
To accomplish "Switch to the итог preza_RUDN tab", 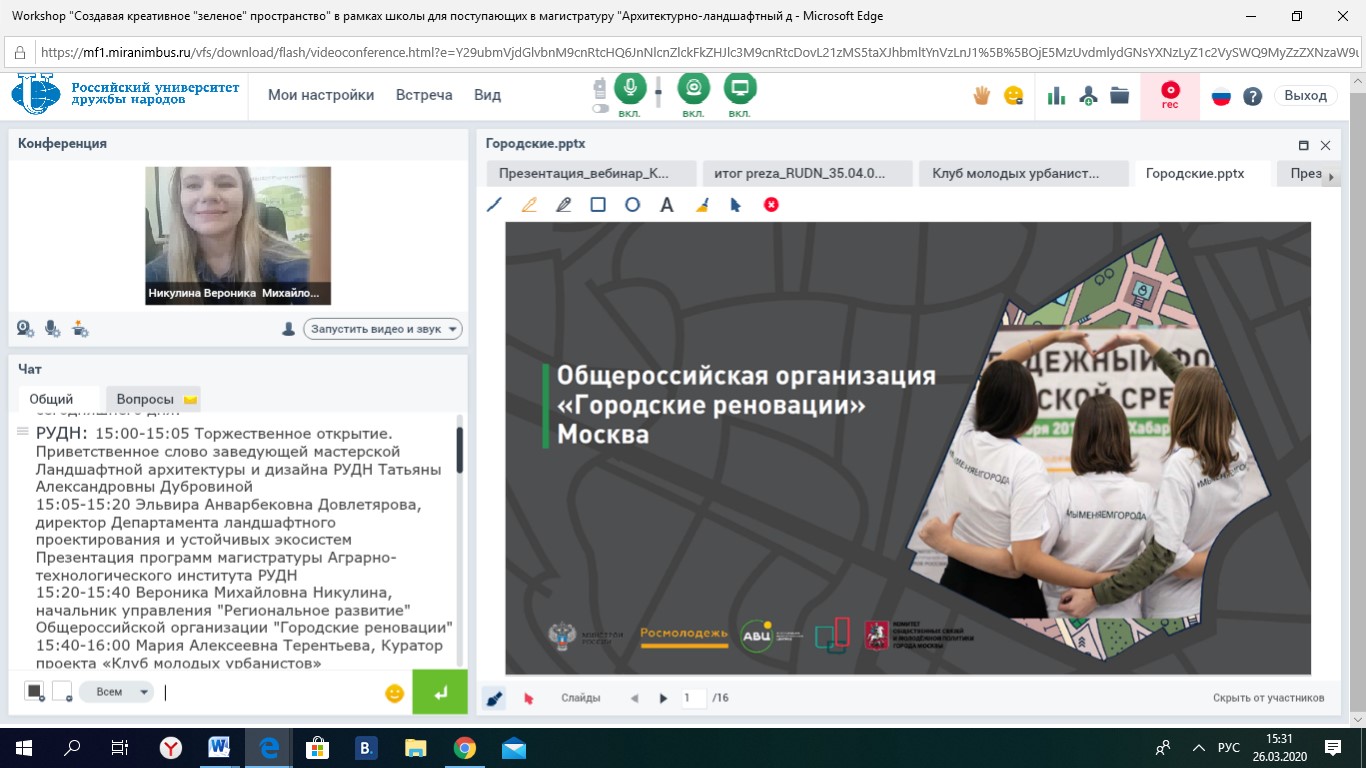I will tap(807, 173).
